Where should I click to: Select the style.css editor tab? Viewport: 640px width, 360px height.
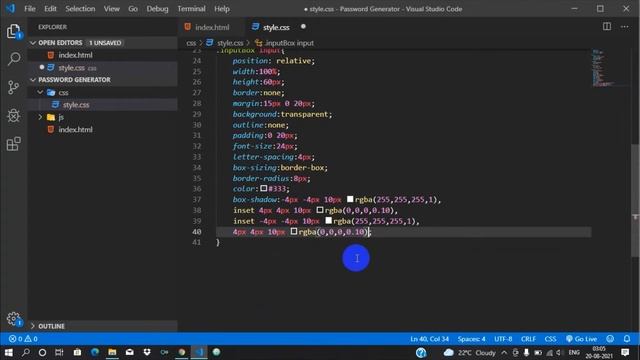[x=280, y=27]
